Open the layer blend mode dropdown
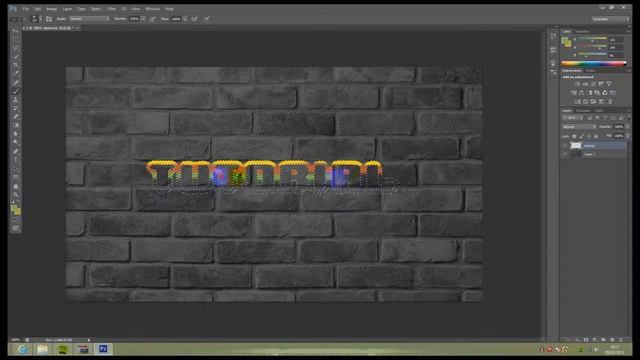The width and height of the screenshot is (640, 360). [579, 127]
